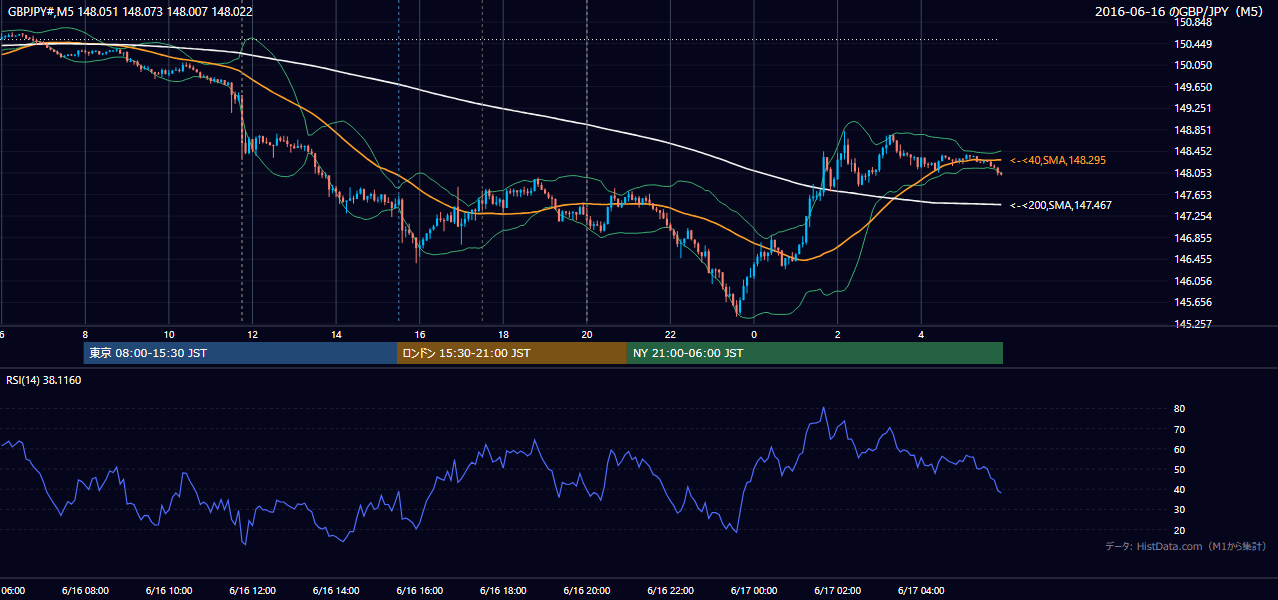Click RSI scale value 80
1278x600 pixels.
(1179, 409)
